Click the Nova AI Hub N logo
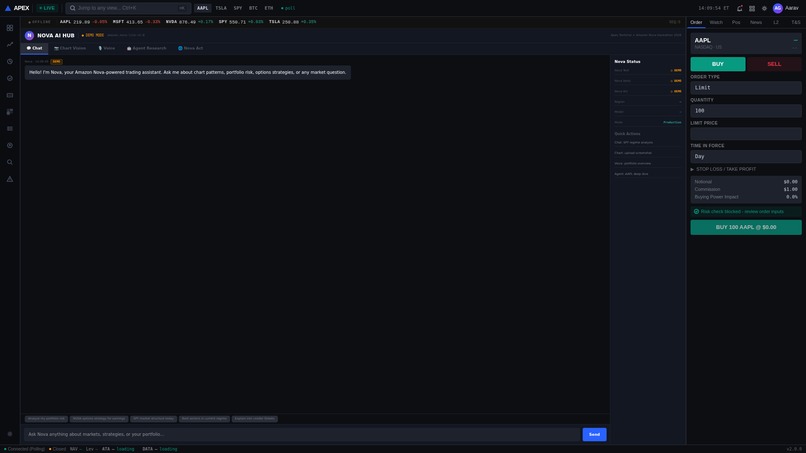This screenshot has width=806, height=453. [29, 35]
